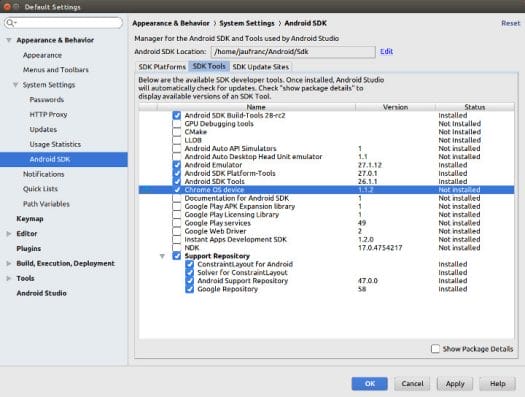This screenshot has width=525, height=397.
Task: Expand Build, Execution, Deployment section
Action: tap(9, 263)
